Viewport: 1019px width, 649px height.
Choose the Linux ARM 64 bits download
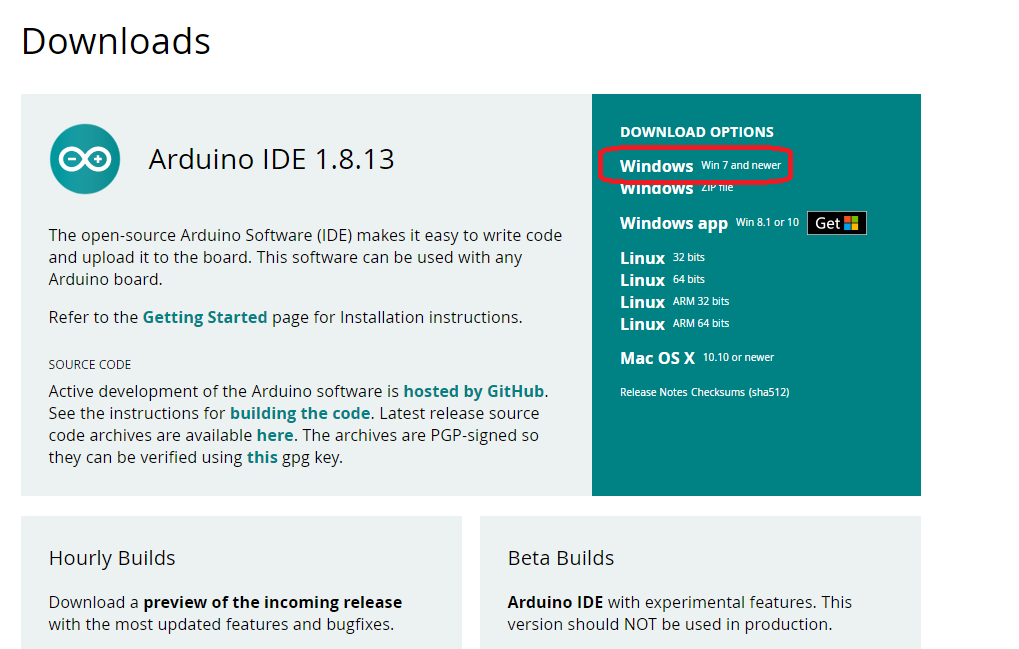(675, 324)
